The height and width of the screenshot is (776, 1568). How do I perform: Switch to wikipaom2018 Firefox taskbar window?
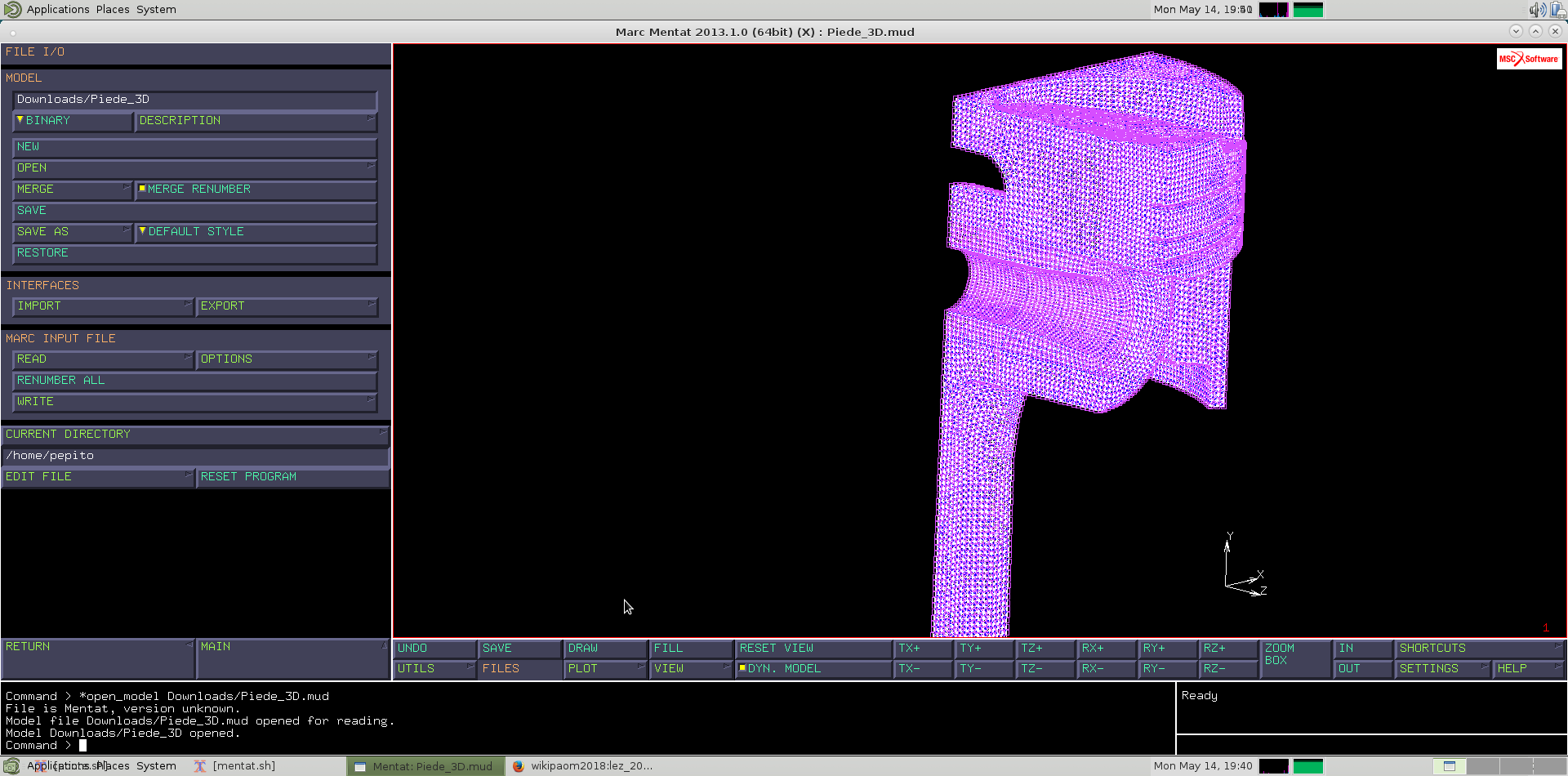(x=582, y=766)
